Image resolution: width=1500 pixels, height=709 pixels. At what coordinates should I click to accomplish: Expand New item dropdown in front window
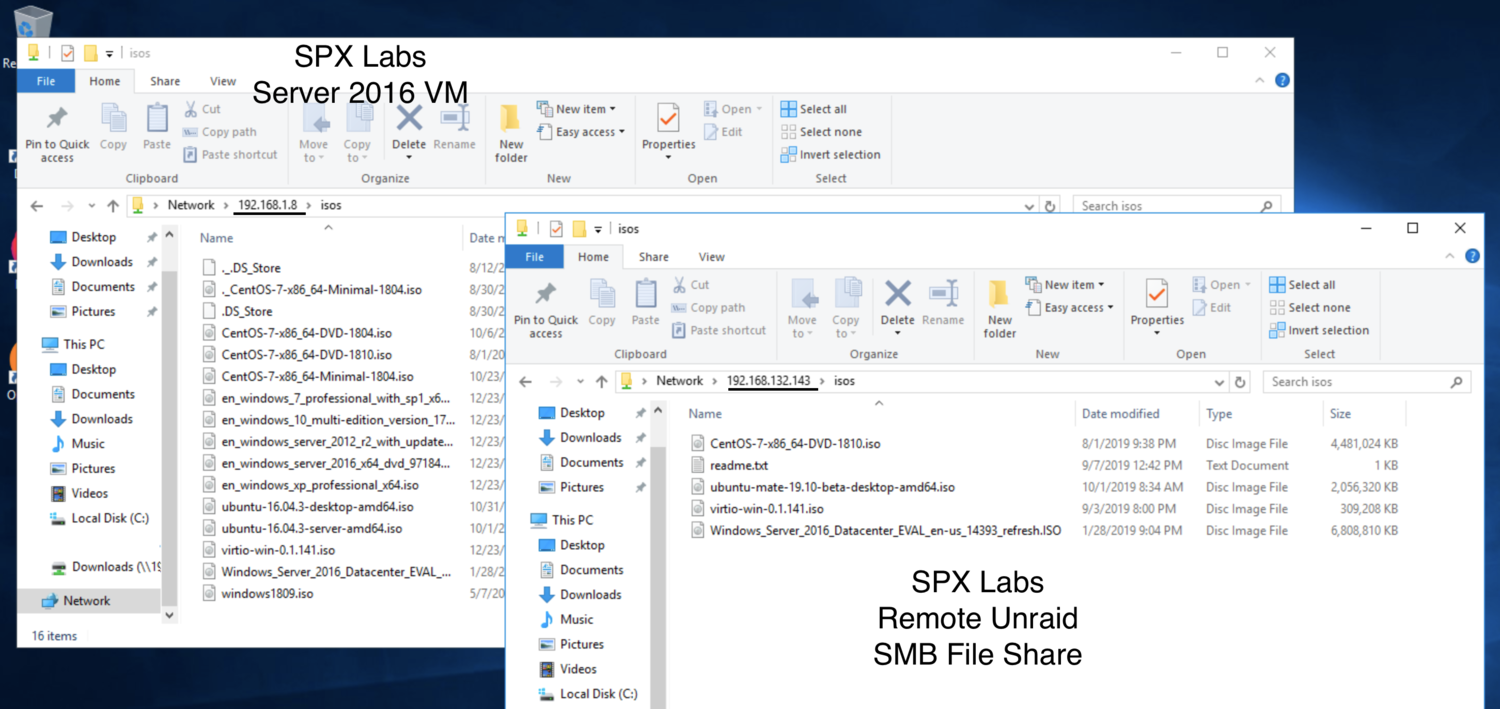click(1069, 285)
